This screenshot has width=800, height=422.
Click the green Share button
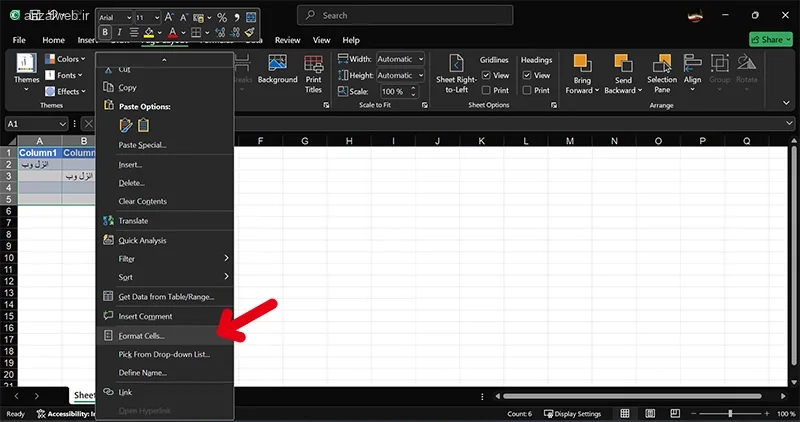(770, 39)
